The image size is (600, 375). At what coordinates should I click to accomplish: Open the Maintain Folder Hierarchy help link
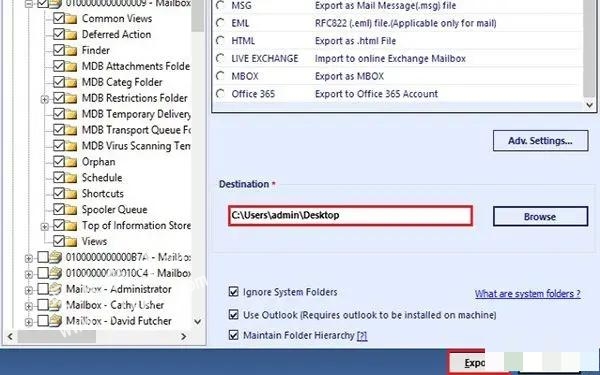(362, 336)
